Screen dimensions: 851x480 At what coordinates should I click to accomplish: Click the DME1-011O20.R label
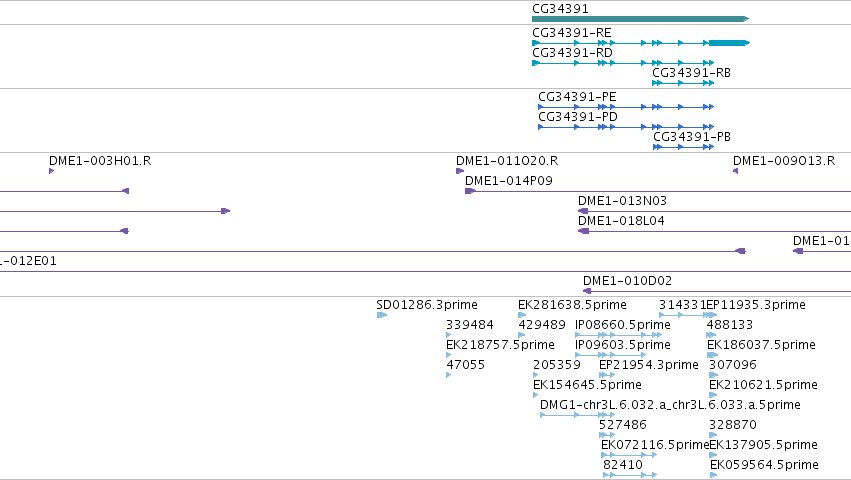click(x=507, y=161)
